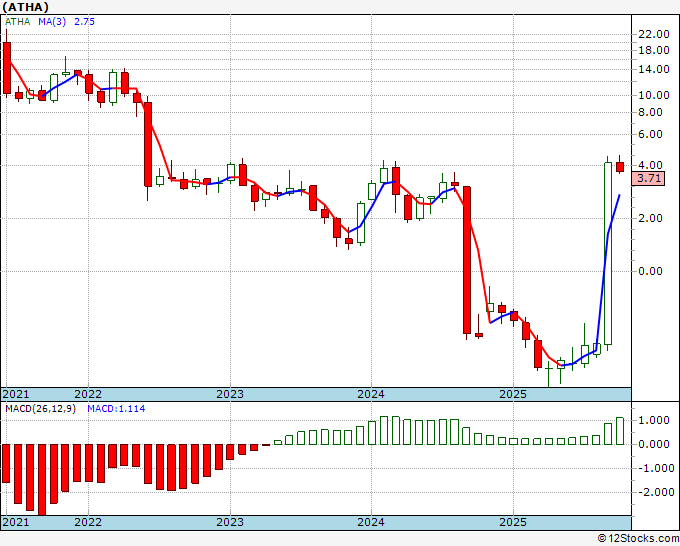Click 2024 on MACD time axis

coord(371,522)
